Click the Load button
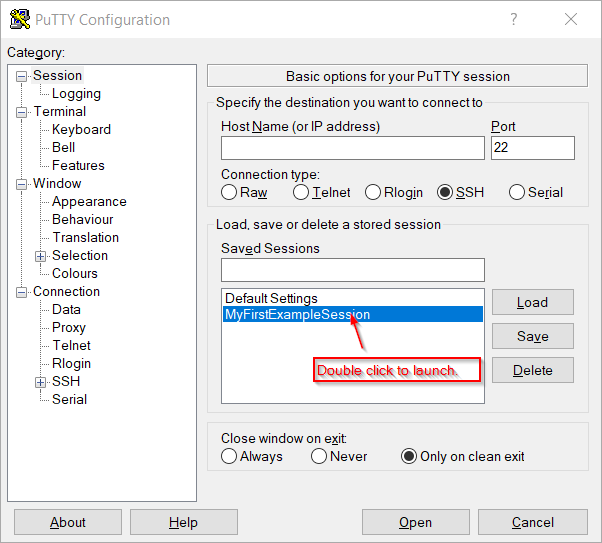The width and height of the screenshot is (602, 543). (532, 302)
